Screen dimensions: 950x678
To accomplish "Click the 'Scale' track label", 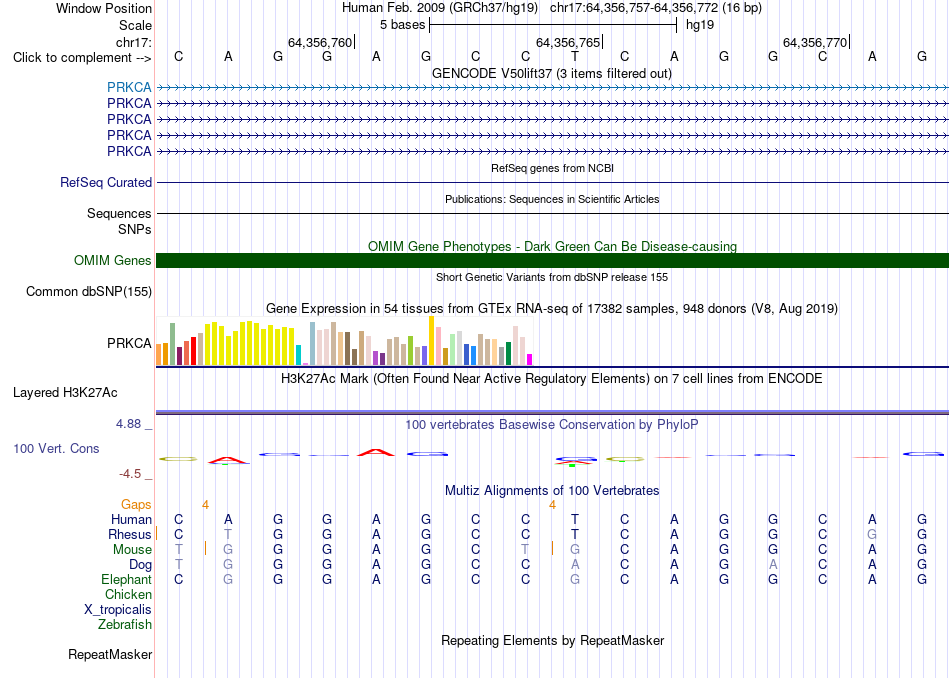I will click(x=135, y=25).
